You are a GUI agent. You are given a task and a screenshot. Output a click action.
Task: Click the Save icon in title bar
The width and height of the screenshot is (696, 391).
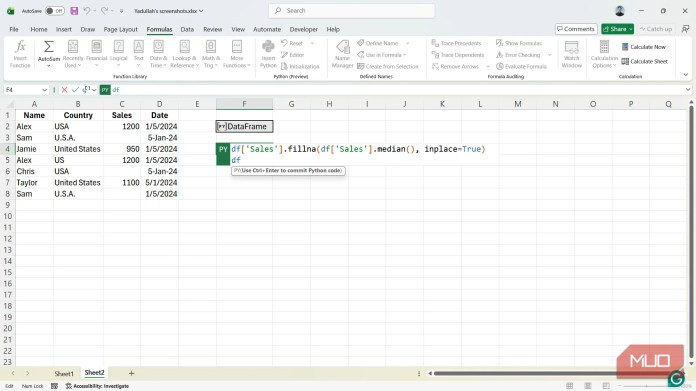click(x=74, y=11)
